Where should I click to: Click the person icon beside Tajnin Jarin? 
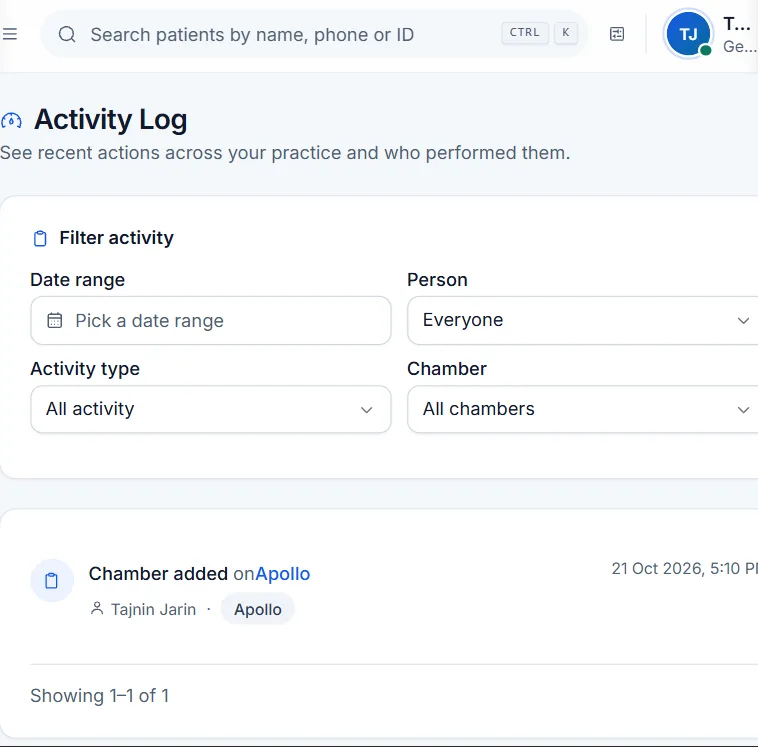click(x=97, y=609)
